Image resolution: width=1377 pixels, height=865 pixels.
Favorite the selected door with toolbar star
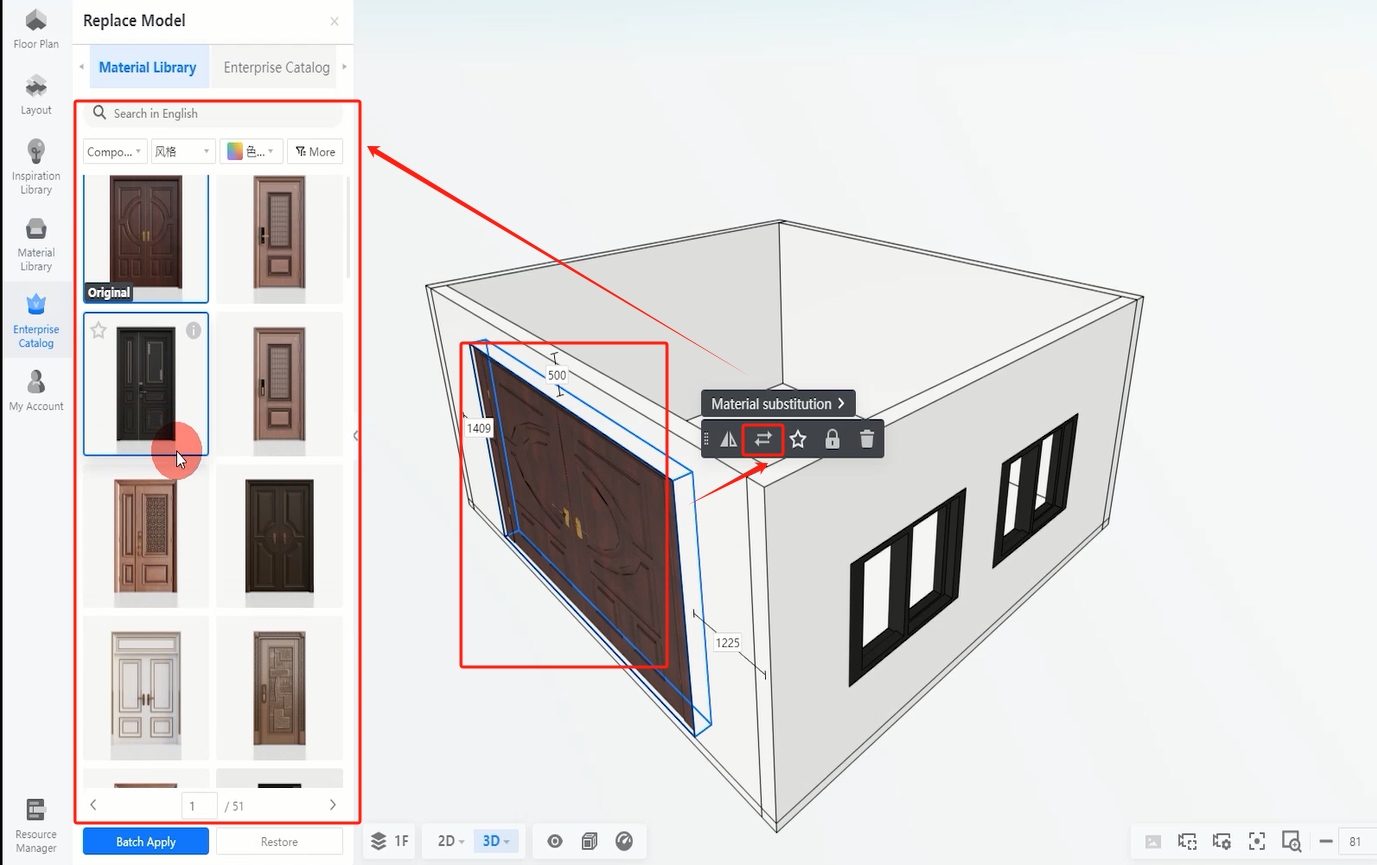798,439
